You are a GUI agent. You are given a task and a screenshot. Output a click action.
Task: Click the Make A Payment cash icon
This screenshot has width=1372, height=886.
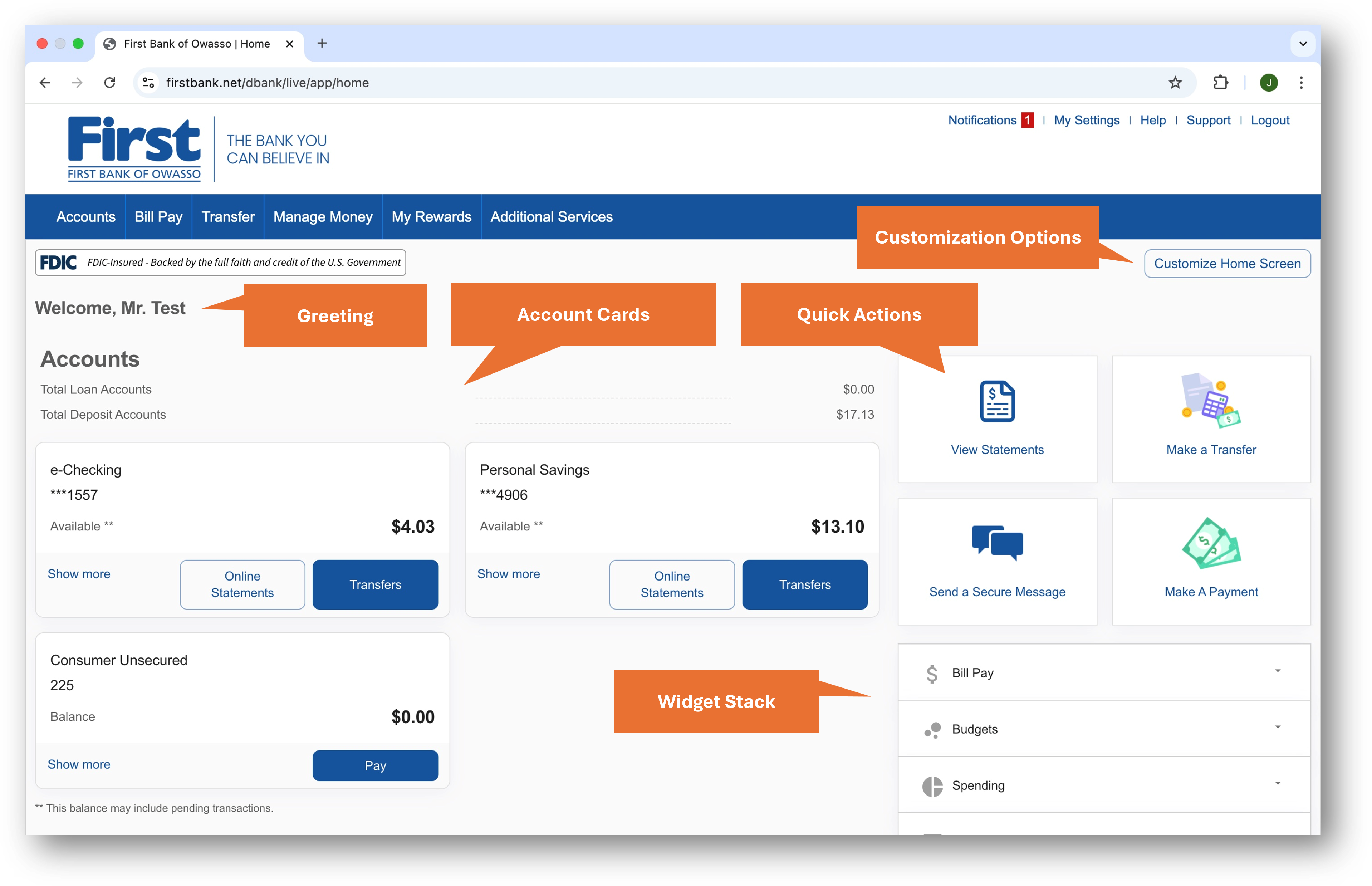1211,544
